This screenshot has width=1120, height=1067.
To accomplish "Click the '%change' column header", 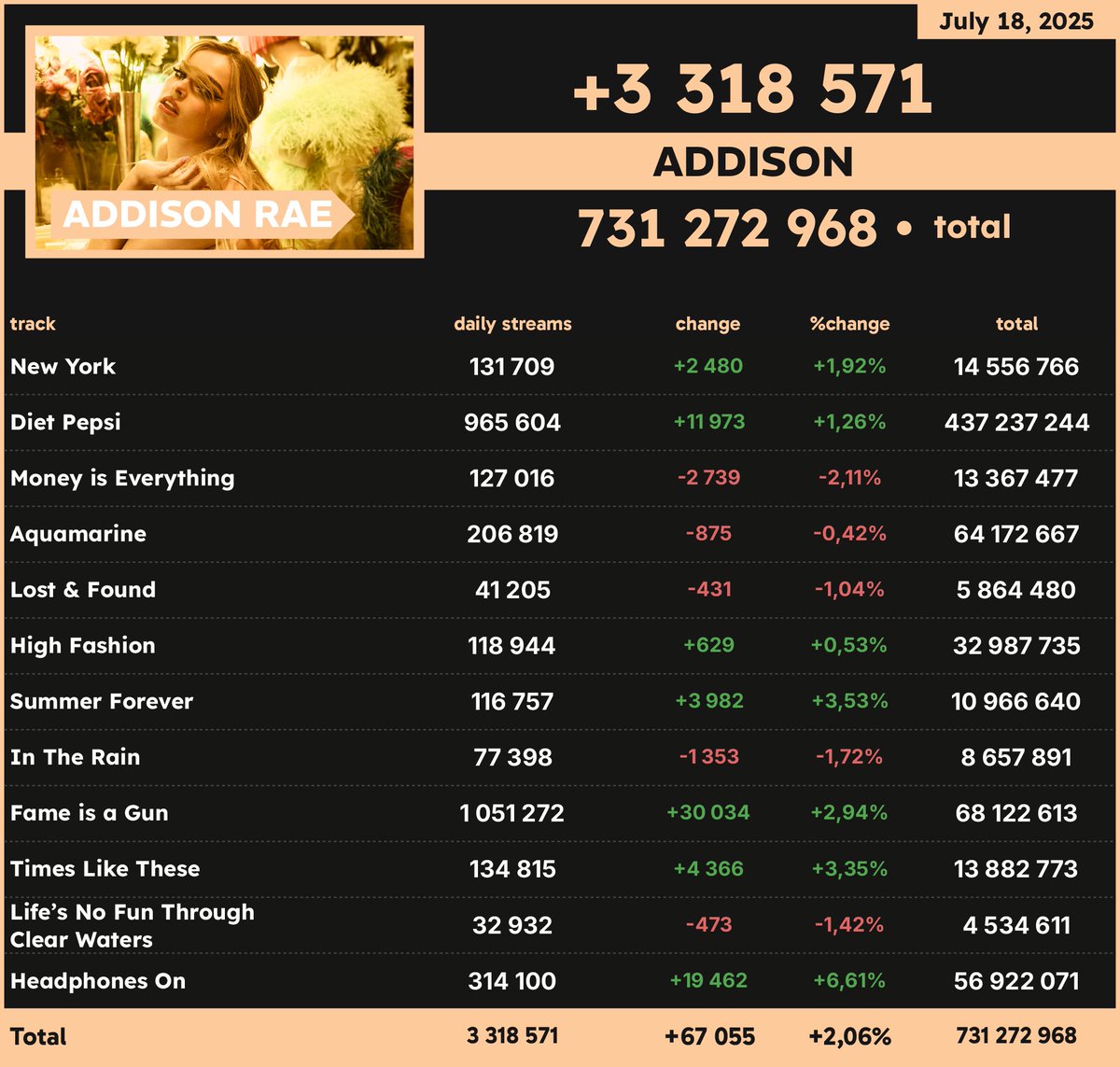I will 849,324.
